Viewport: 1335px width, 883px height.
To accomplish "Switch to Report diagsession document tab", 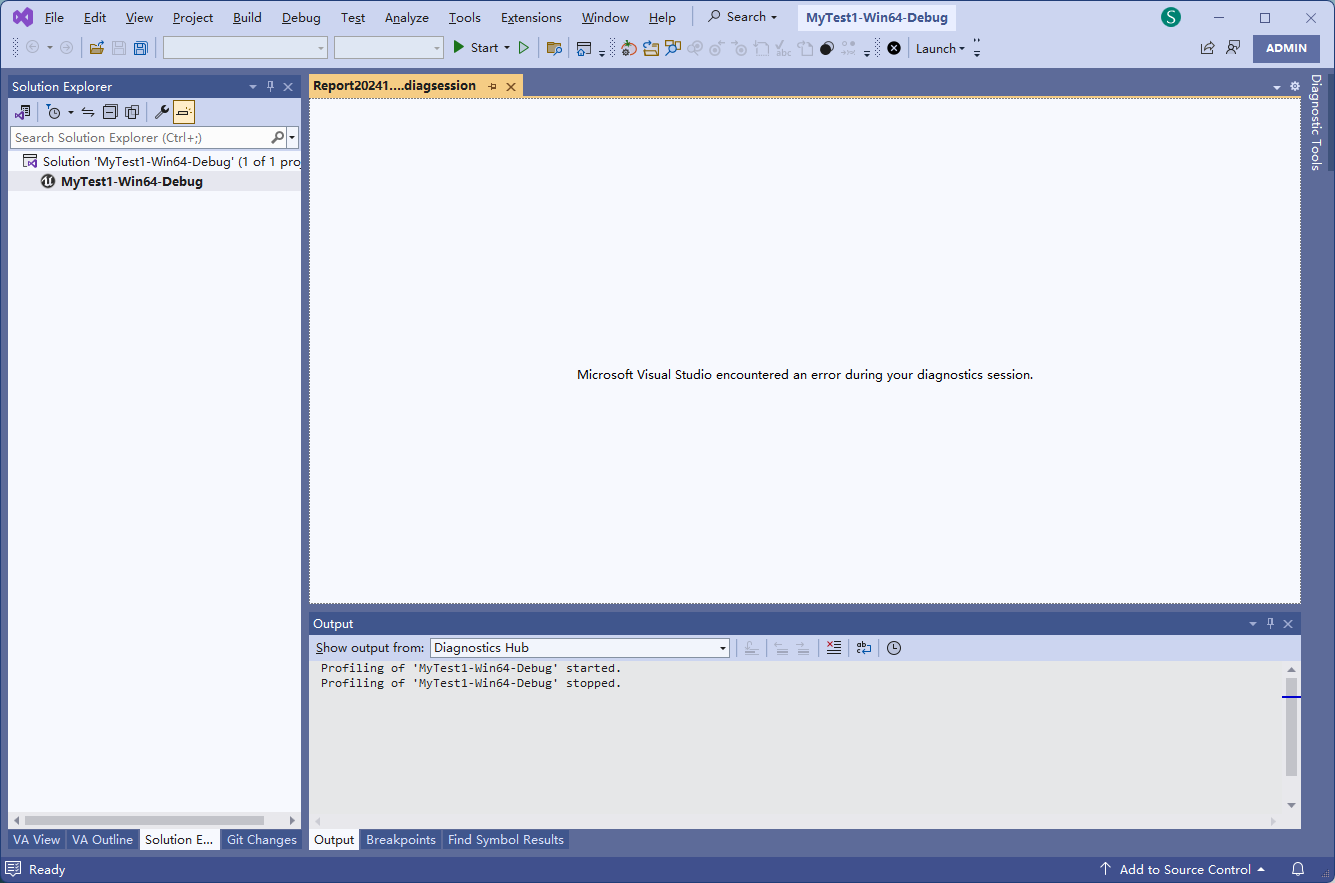I will click(394, 86).
